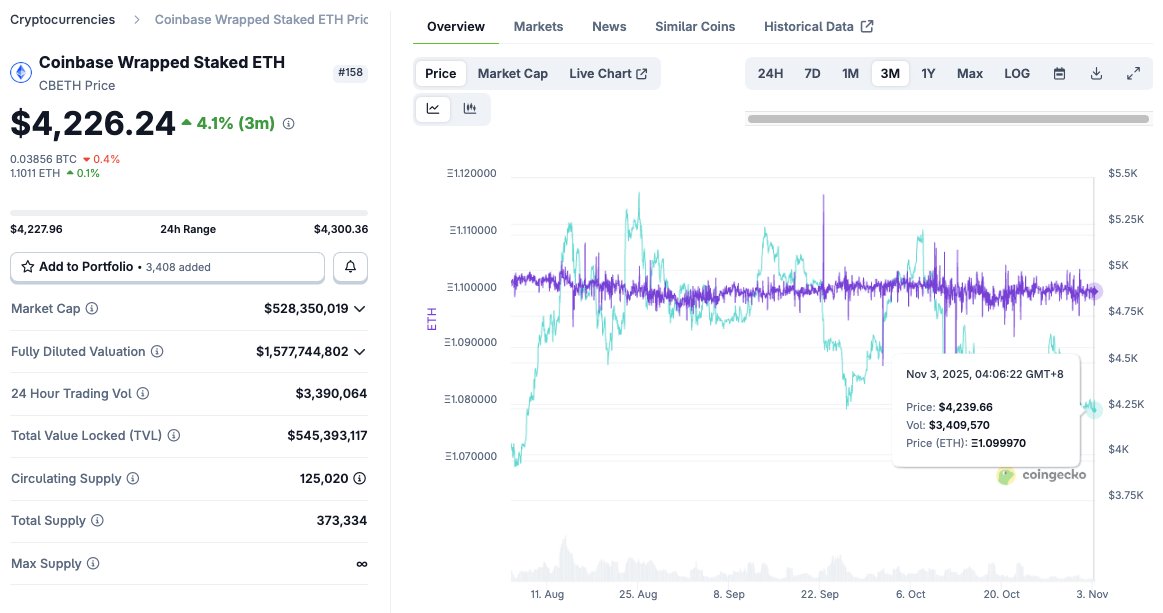
Task: Open the Max Supply info icon
Action: pos(93,563)
